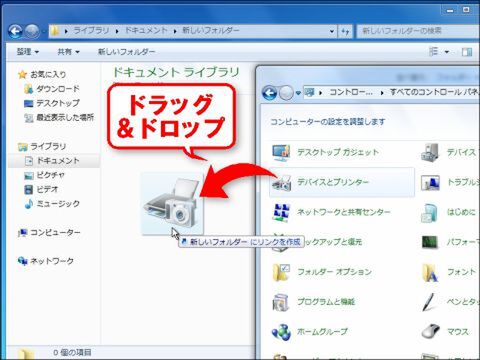Viewport: 480px width, 360px height.
Task: Open ホームグループ icon
Action: click(281, 332)
